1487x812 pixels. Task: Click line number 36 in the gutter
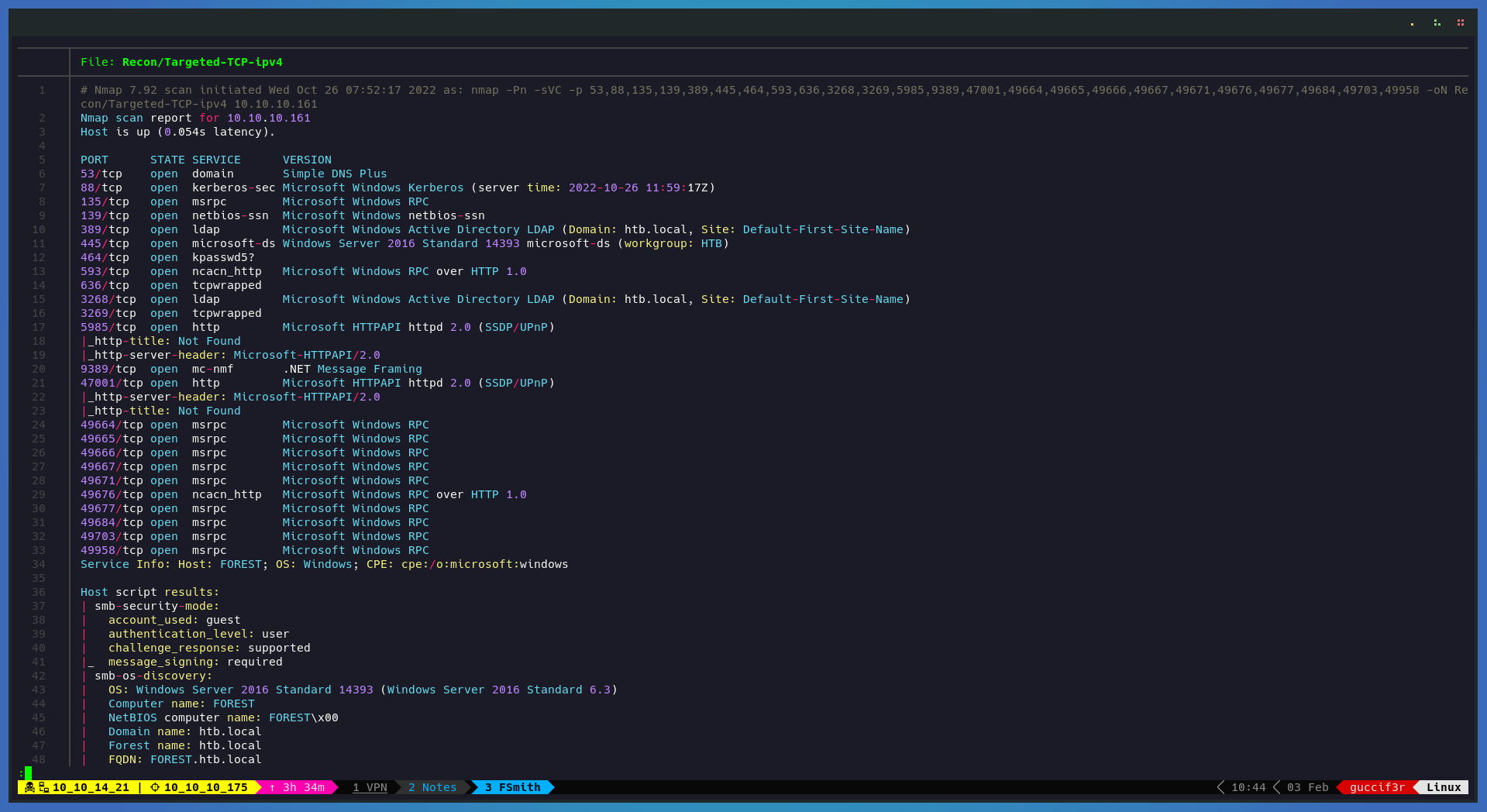pyautogui.click(x=39, y=592)
